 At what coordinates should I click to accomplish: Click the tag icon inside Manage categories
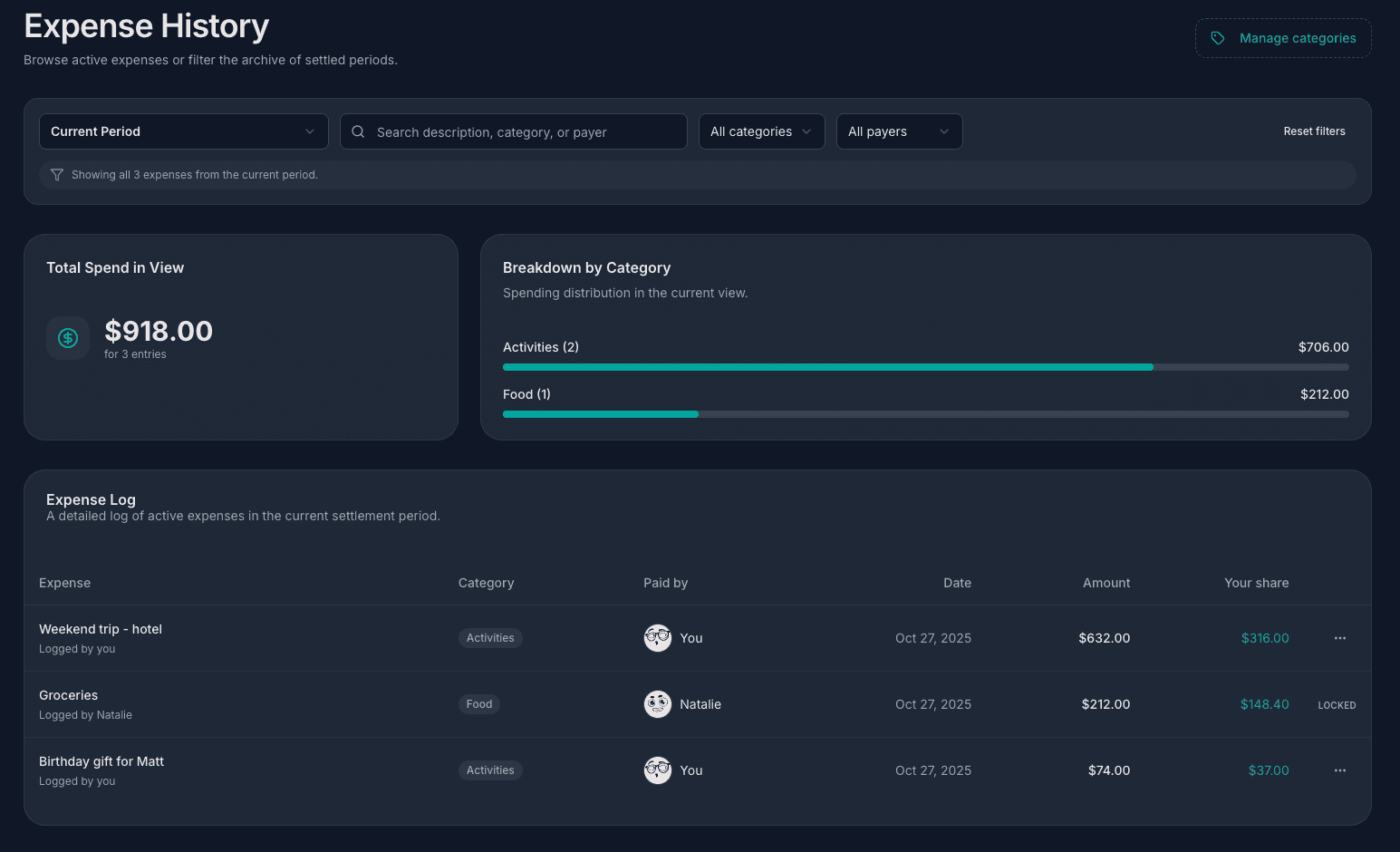[x=1219, y=38]
